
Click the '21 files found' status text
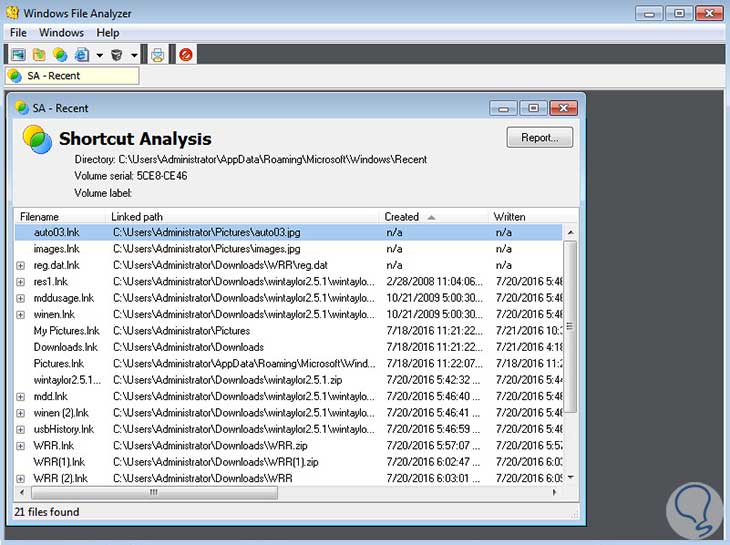[47, 512]
